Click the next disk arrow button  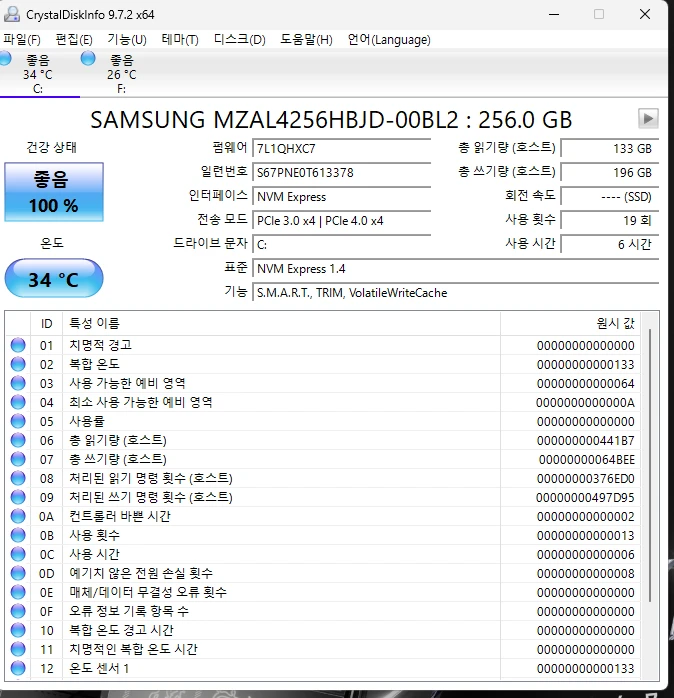648,118
